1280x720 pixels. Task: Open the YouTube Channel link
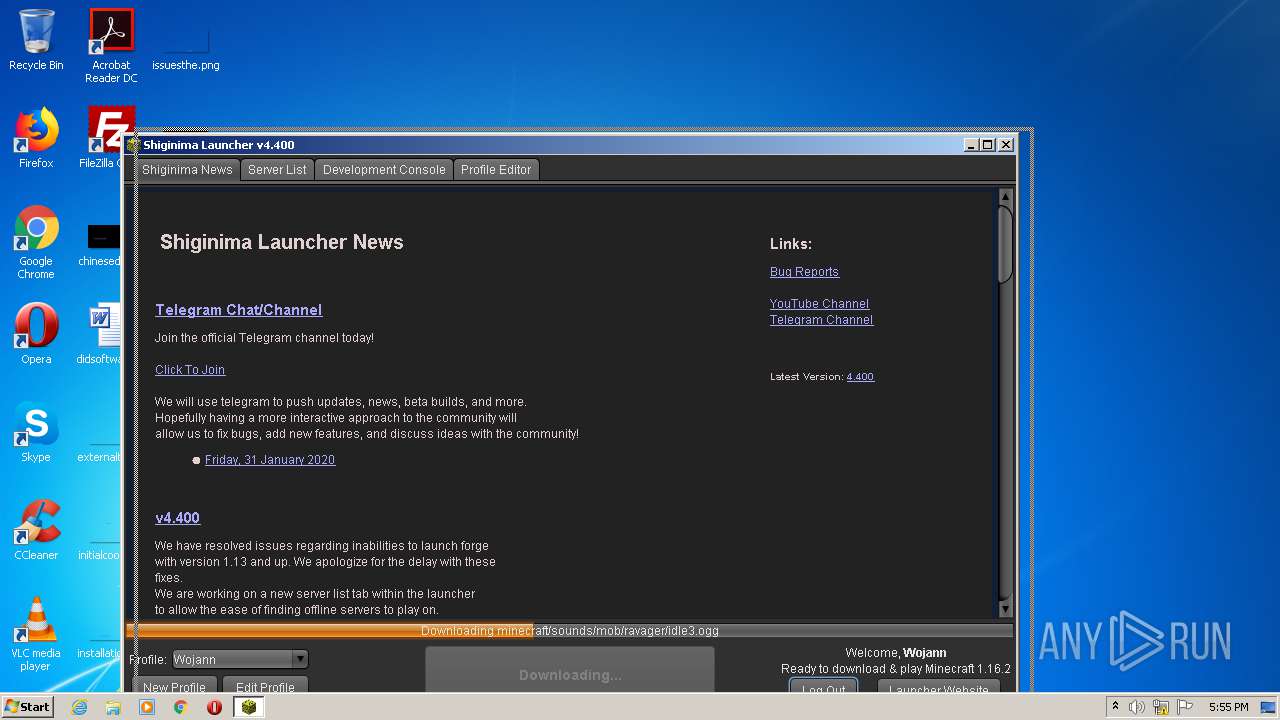point(819,304)
